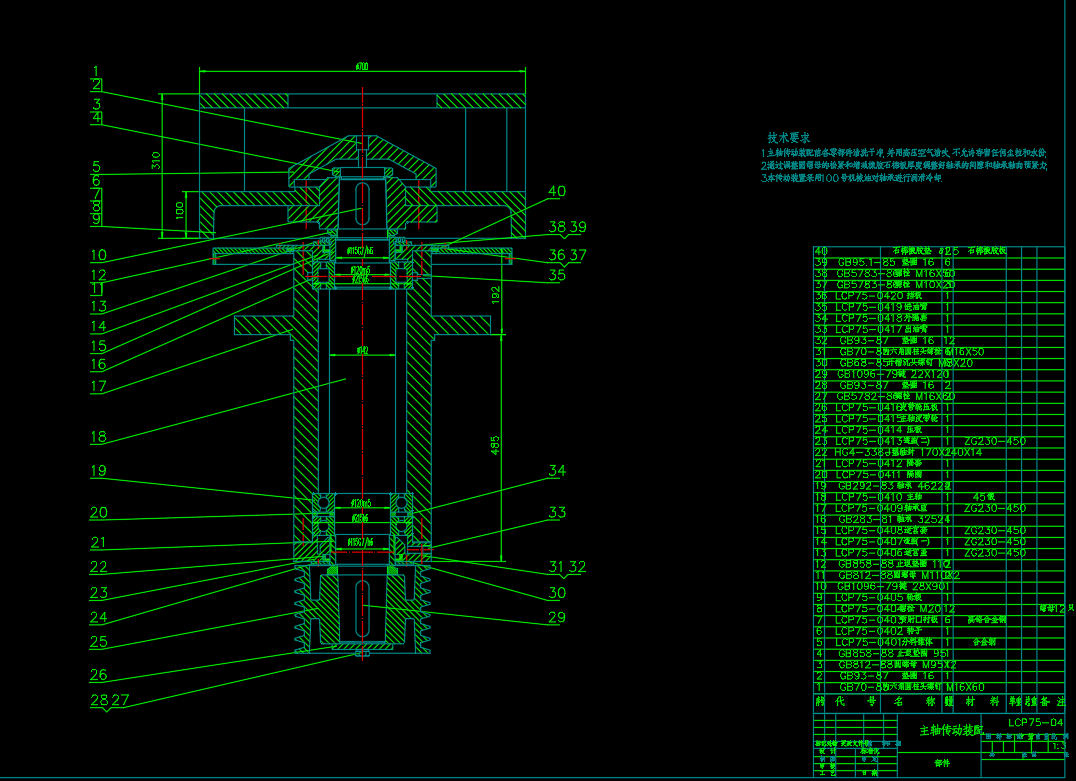Viewport: 1076px width, 781px height.
Task: Select callout number 26 at lower left
Action: (x=98, y=674)
